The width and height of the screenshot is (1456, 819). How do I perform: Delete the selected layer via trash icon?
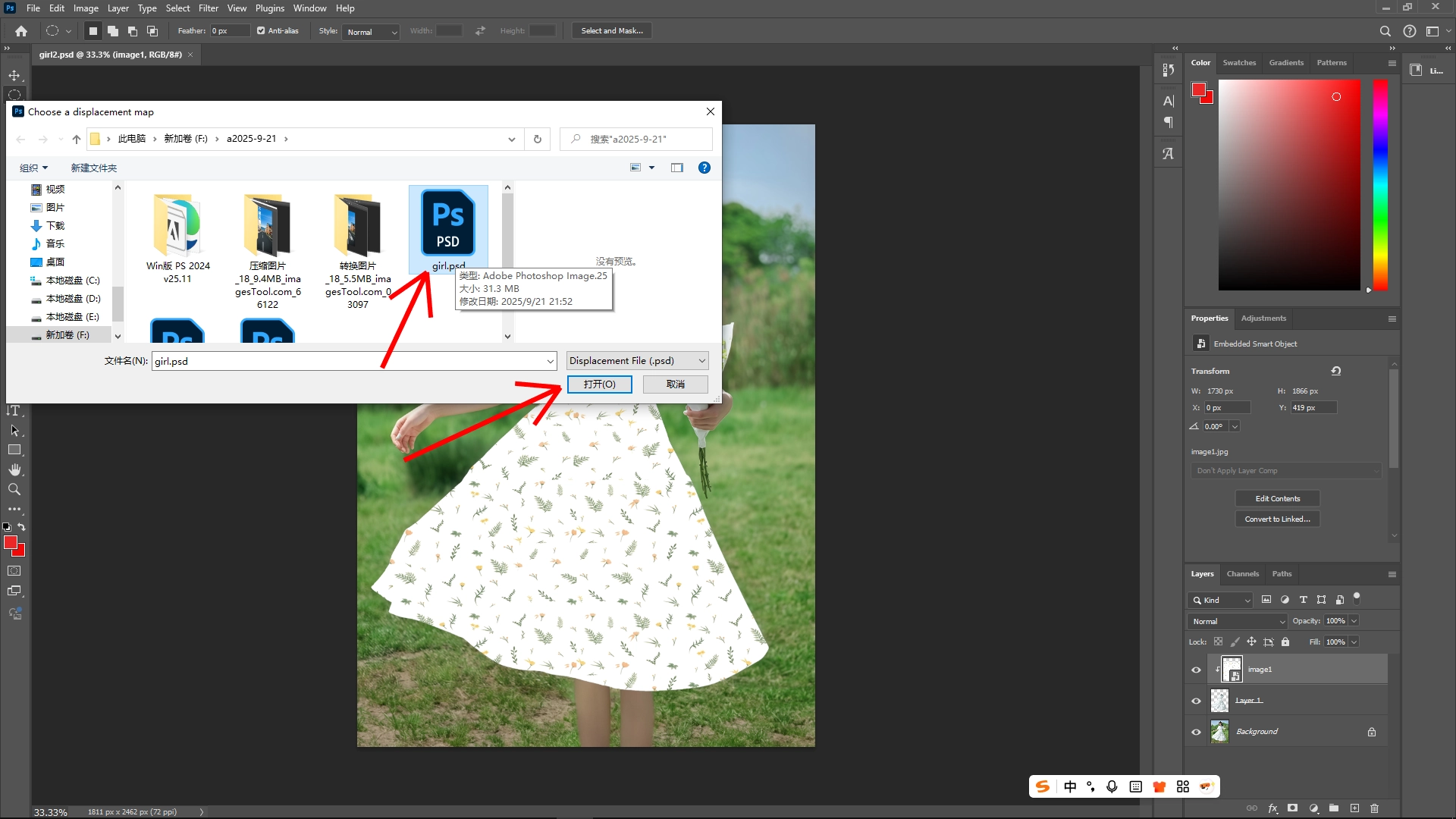[1375, 808]
